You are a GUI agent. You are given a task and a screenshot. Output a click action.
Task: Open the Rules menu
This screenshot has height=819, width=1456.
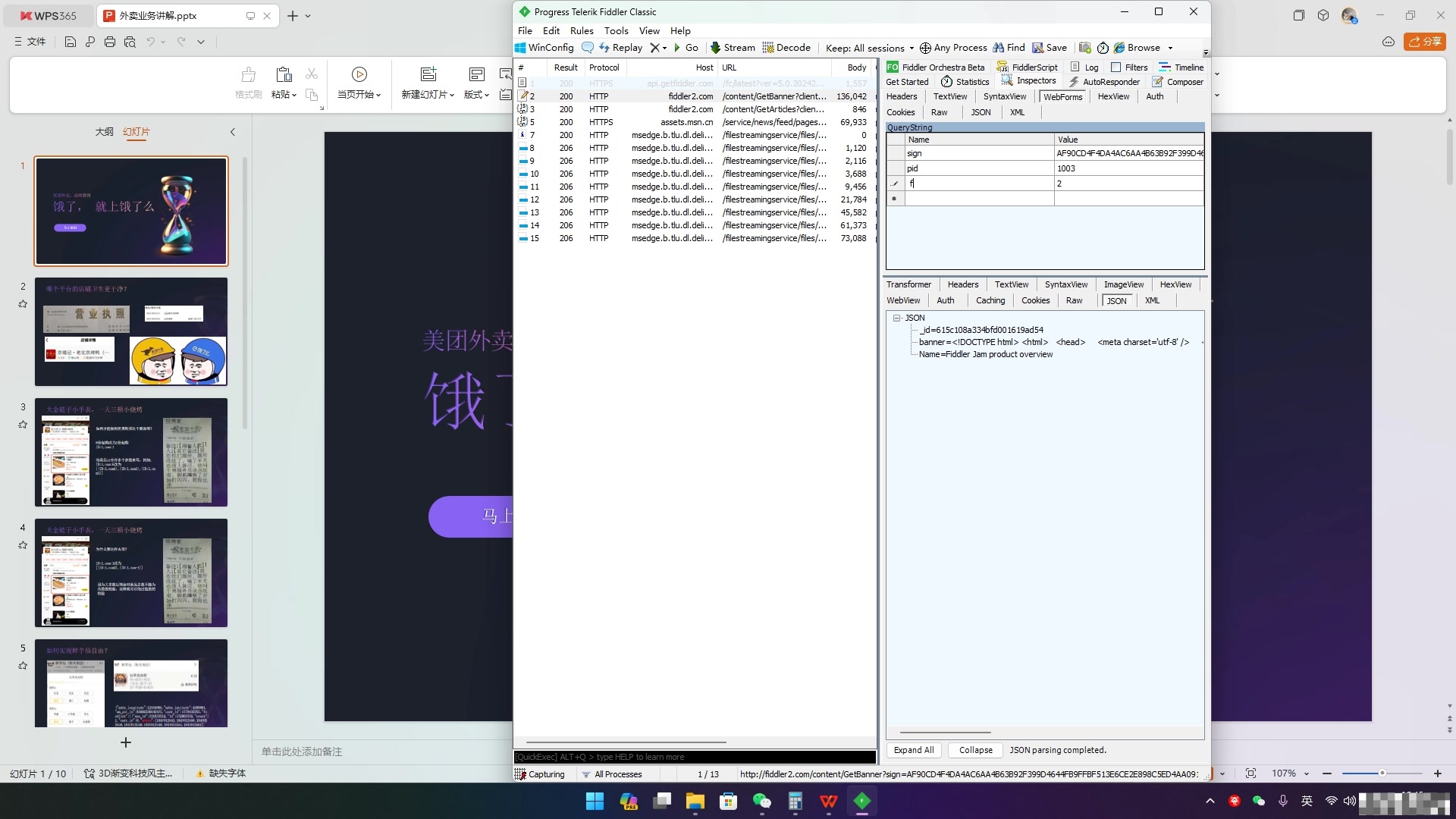coord(582,30)
